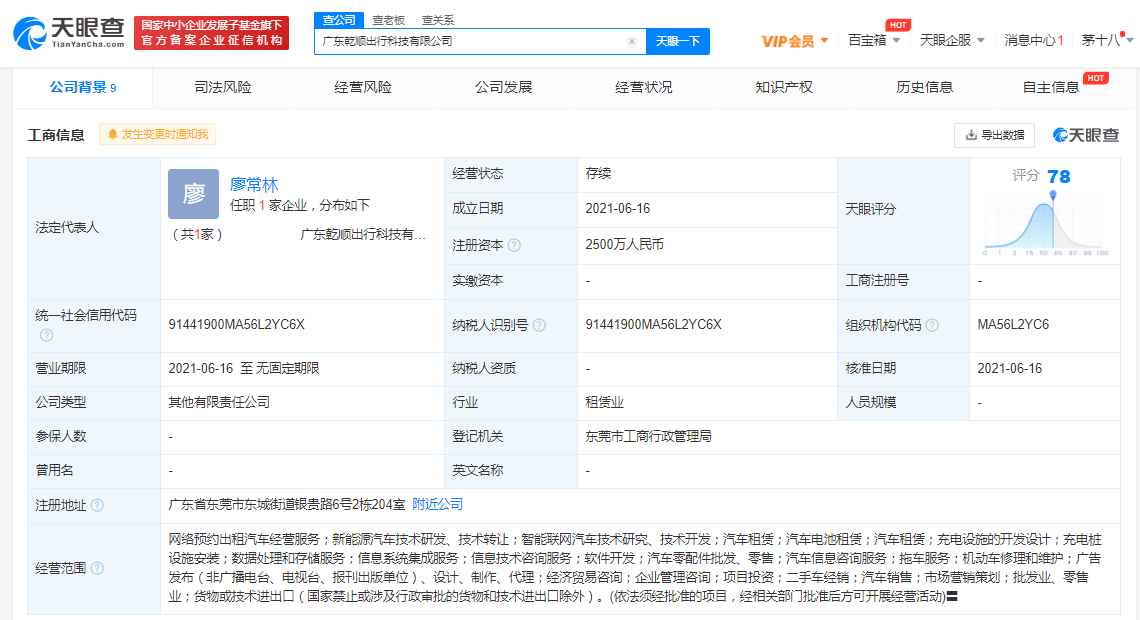The image size is (1140, 620).
Task: Click help icon beside 组织机构代码
Action: point(932,326)
